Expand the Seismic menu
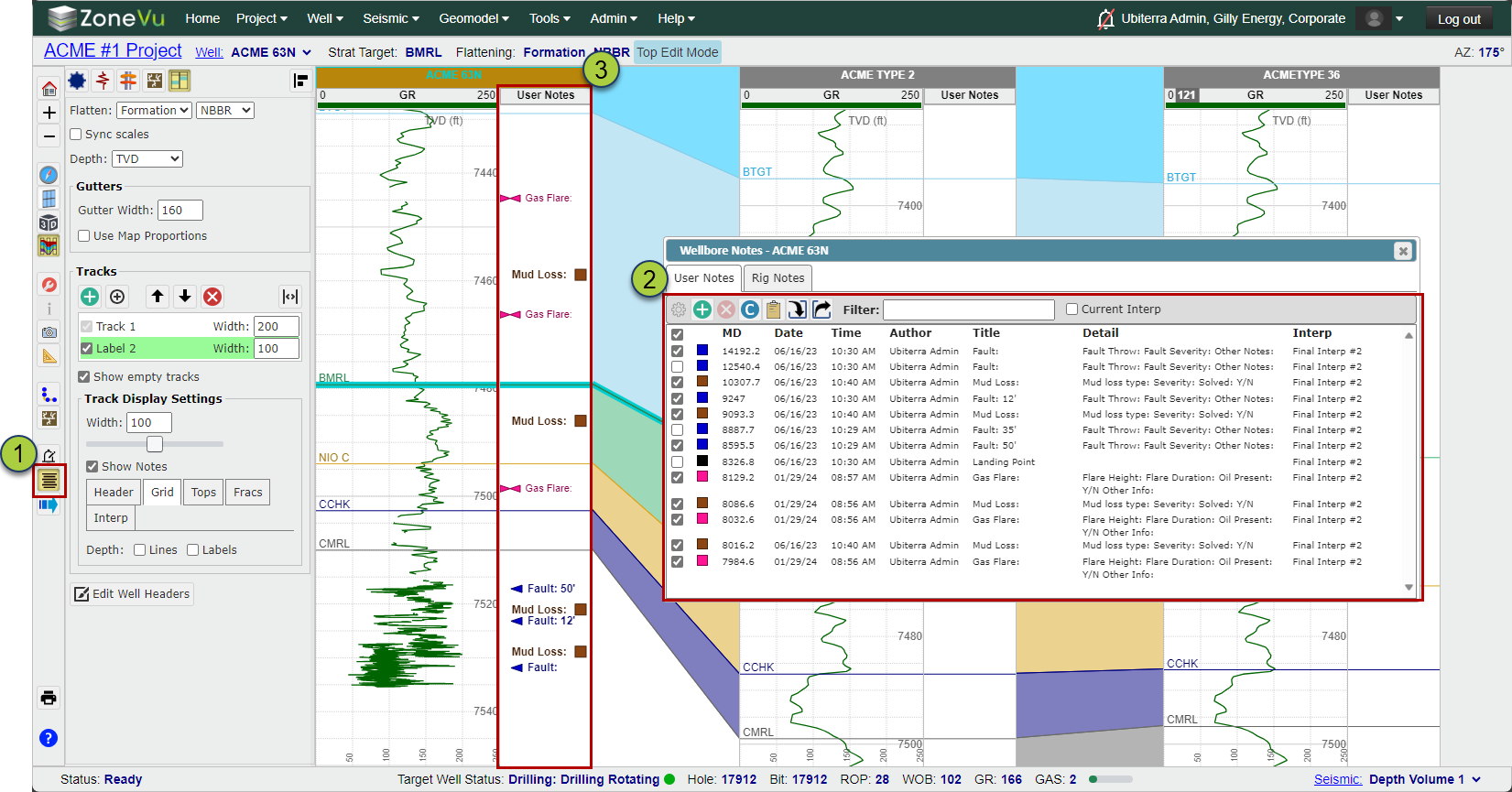 tap(391, 18)
